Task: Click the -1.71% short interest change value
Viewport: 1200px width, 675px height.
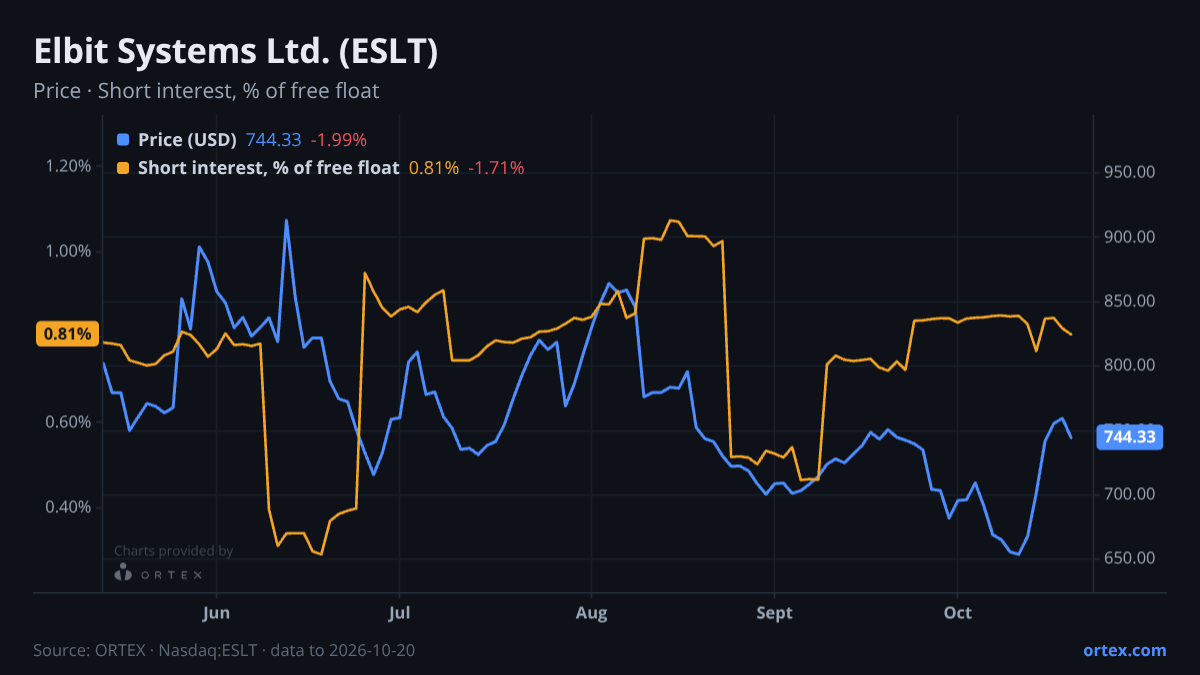Action: pos(496,168)
